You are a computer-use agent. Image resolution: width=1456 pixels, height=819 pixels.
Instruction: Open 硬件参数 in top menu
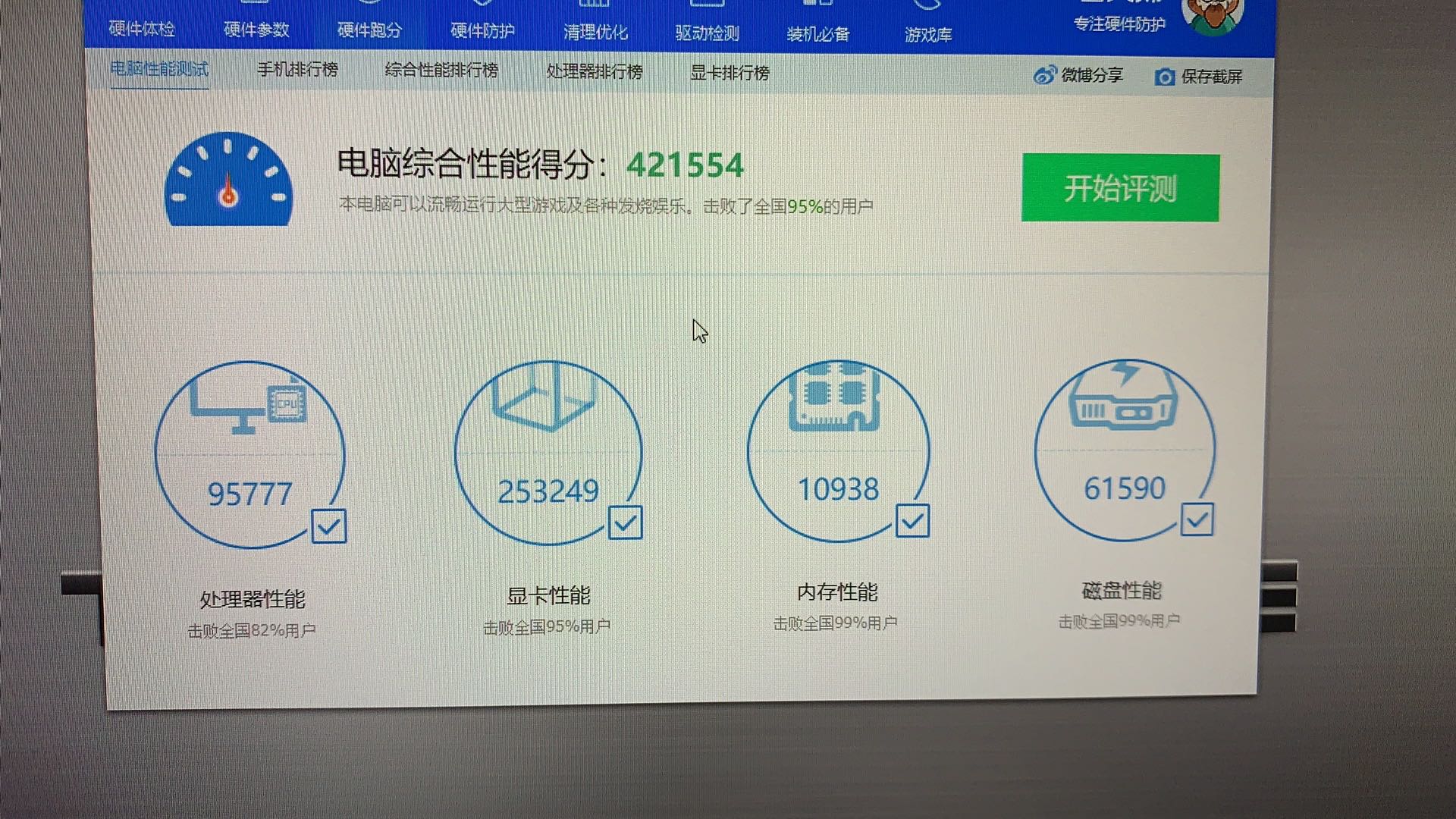pyautogui.click(x=256, y=30)
